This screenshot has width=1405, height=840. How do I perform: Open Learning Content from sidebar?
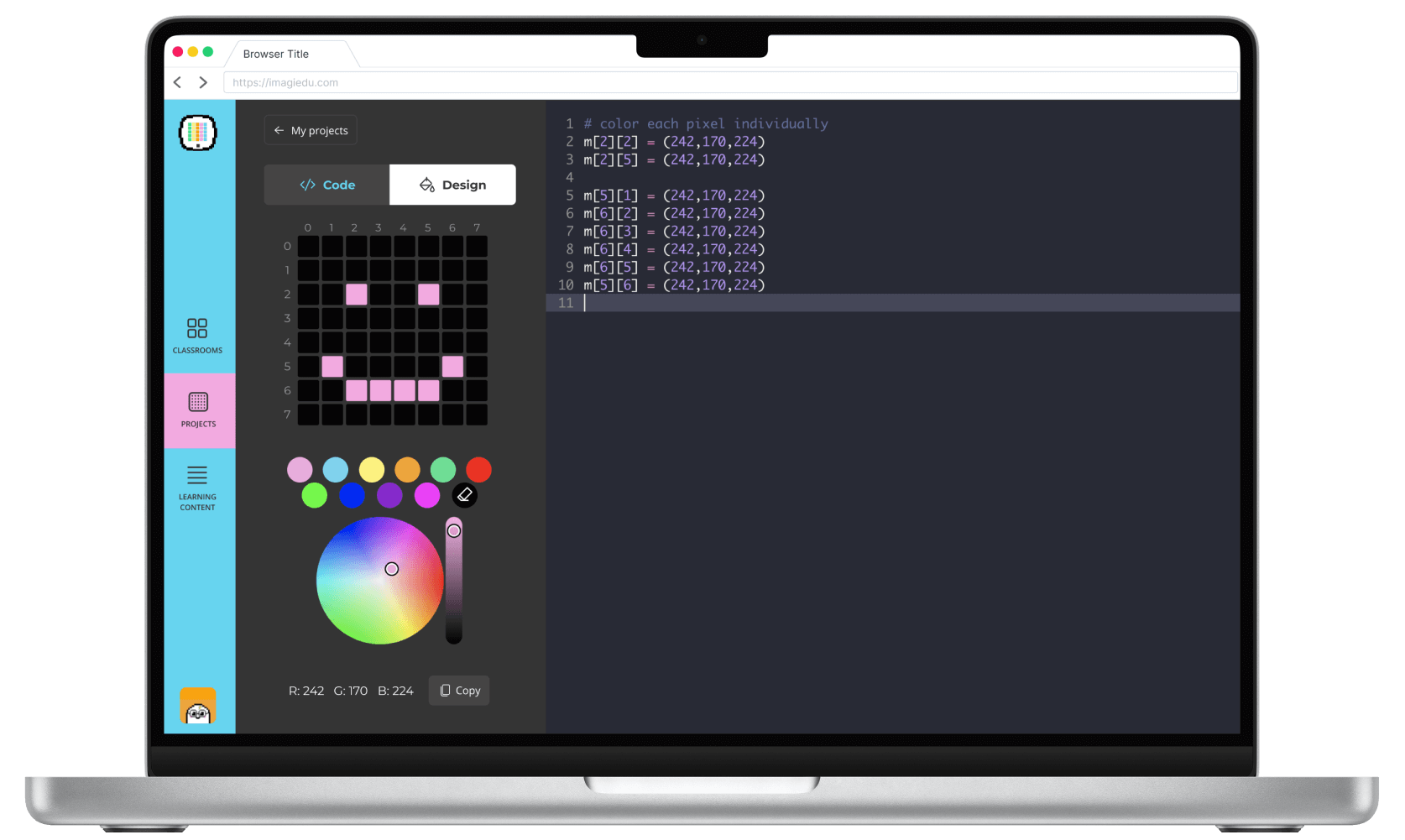pyautogui.click(x=197, y=487)
